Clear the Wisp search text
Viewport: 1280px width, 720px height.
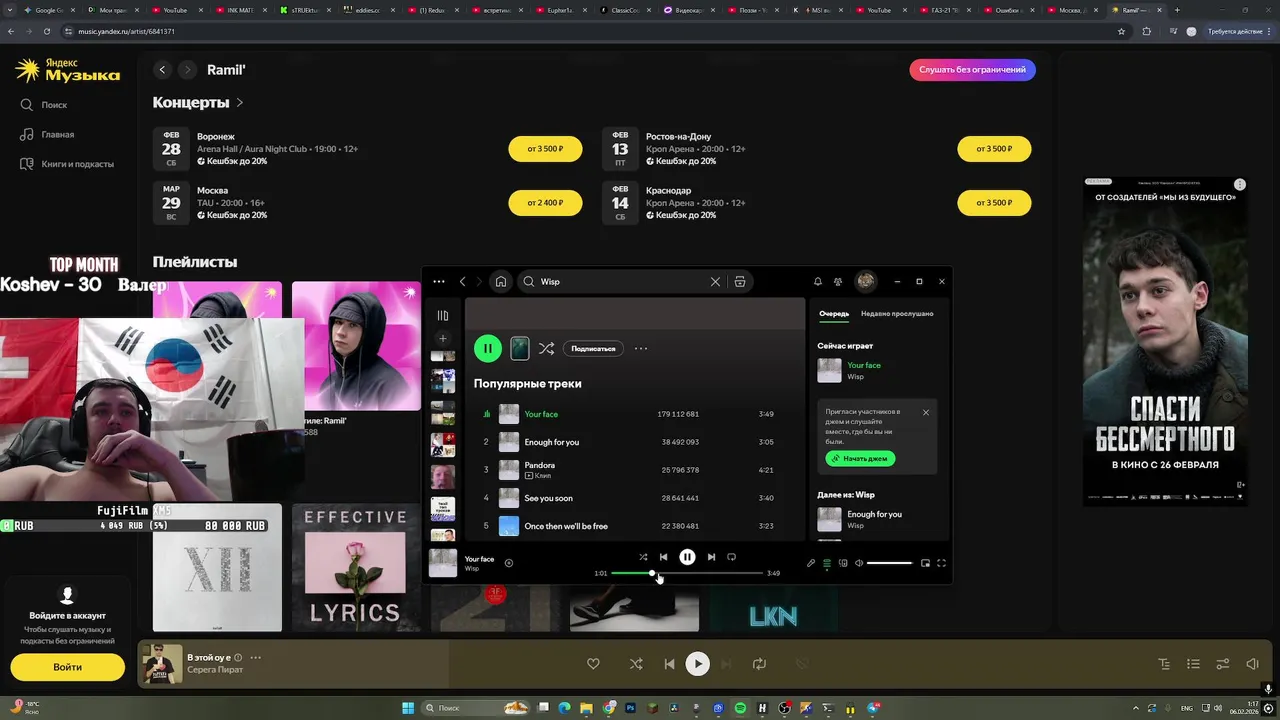point(715,282)
